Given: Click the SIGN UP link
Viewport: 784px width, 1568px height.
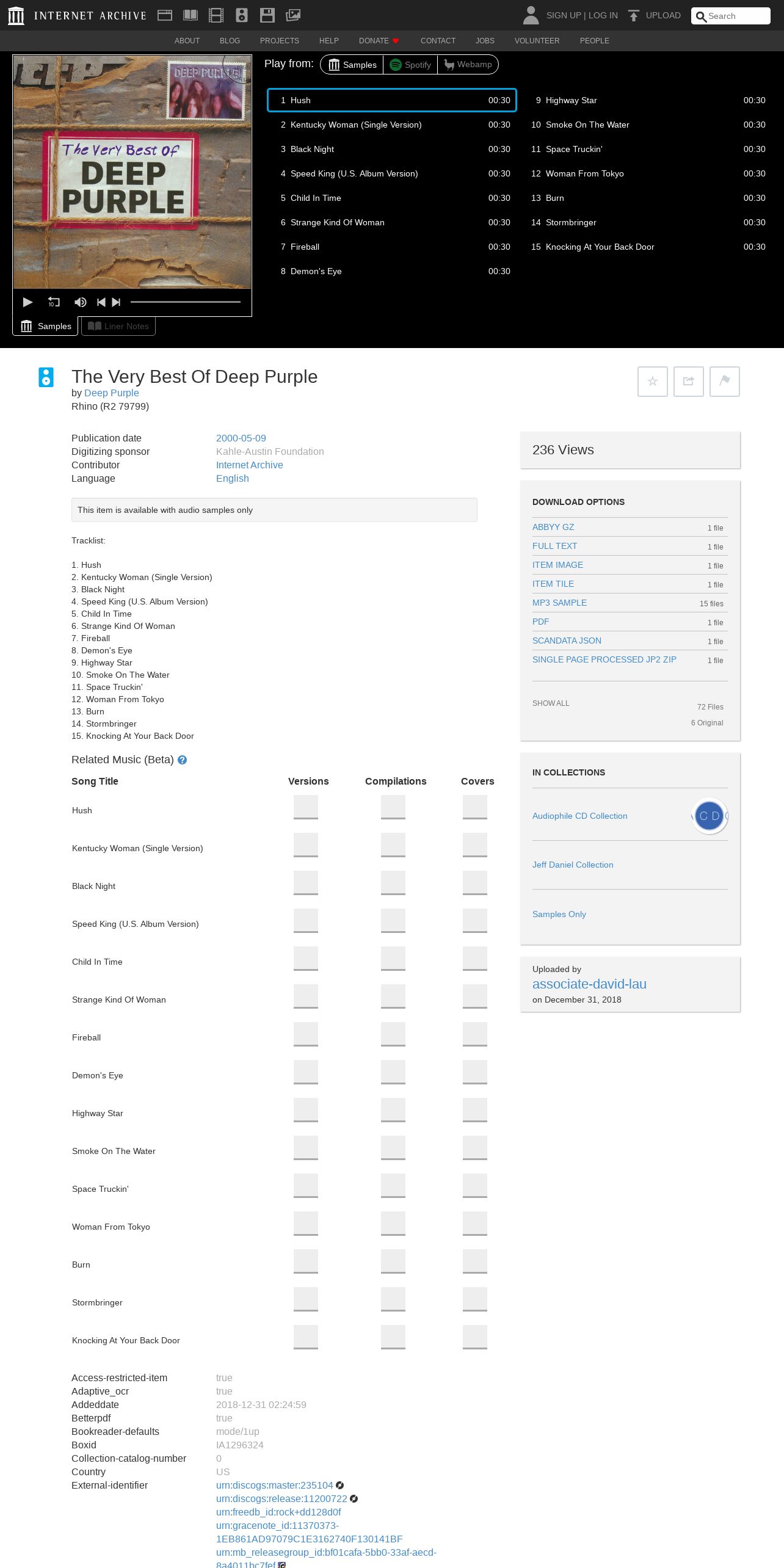Looking at the screenshot, I should 564,15.
